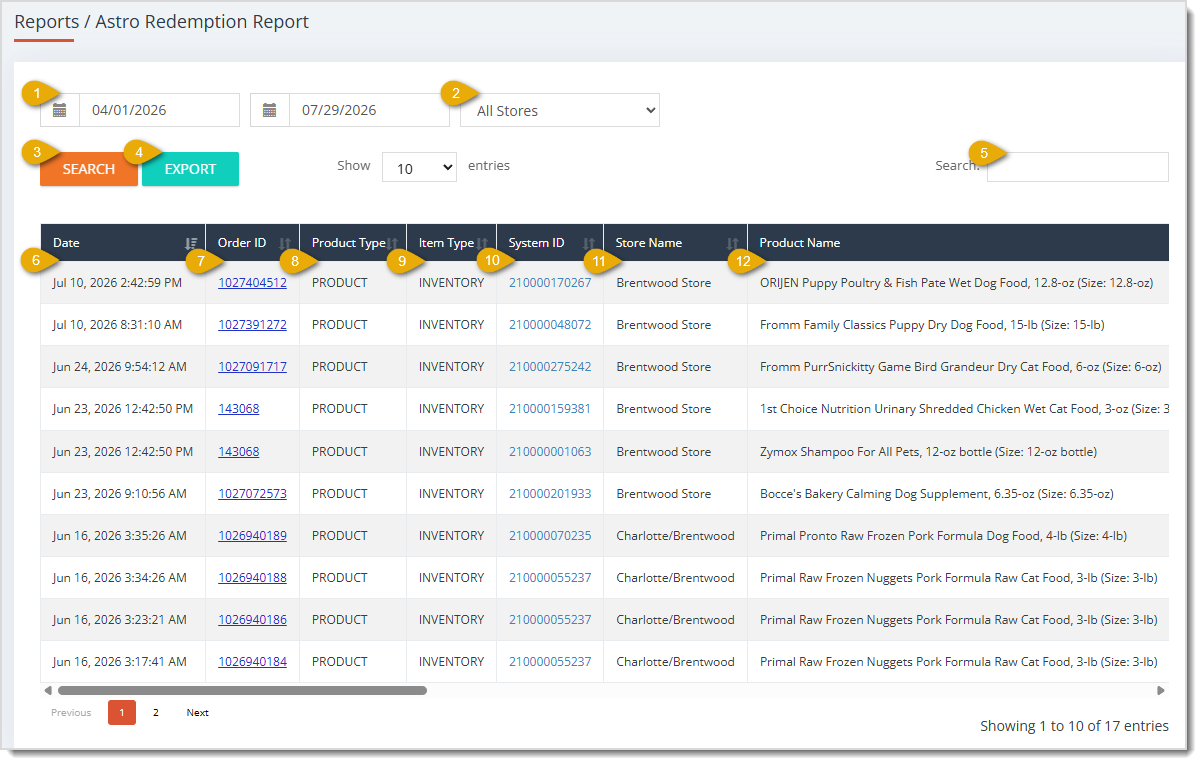
Task: Click into the table Search box
Action: pyautogui.click(x=1077, y=167)
